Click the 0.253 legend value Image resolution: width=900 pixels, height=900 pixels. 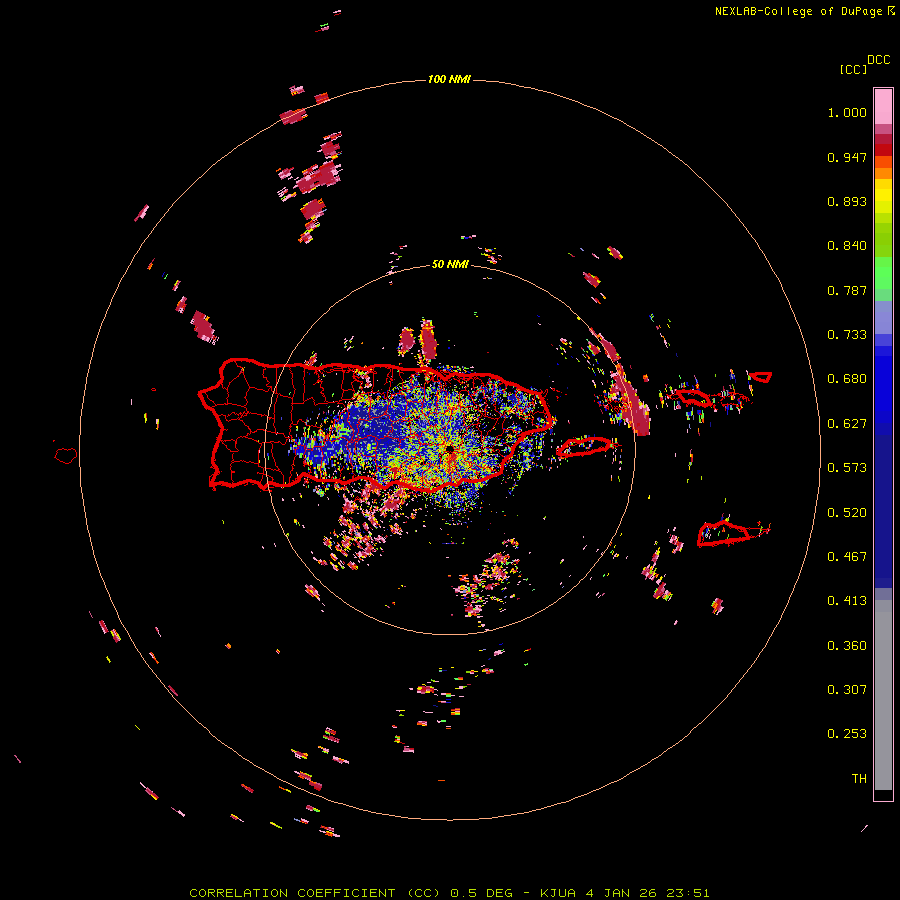[x=847, y=734]
